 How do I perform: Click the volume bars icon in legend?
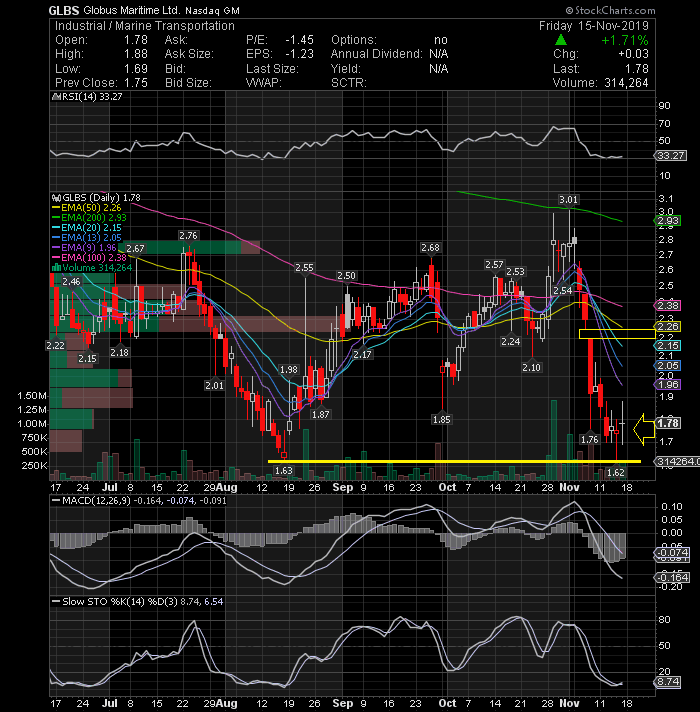point(56,268)
